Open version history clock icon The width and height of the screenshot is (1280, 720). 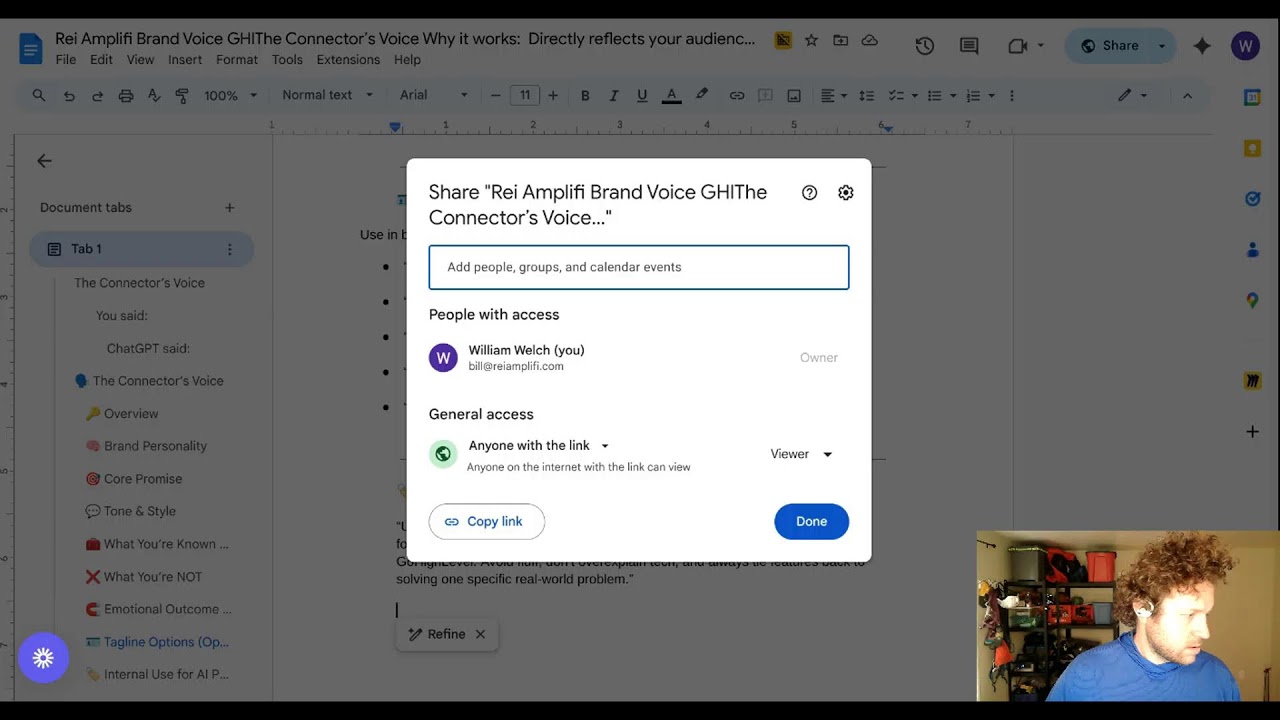point(925,46)
